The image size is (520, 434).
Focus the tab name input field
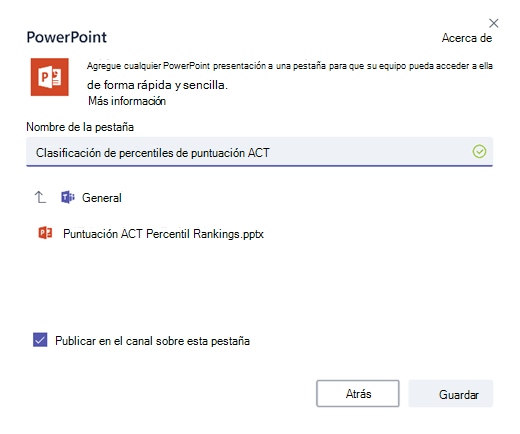[x=259, y=152]
